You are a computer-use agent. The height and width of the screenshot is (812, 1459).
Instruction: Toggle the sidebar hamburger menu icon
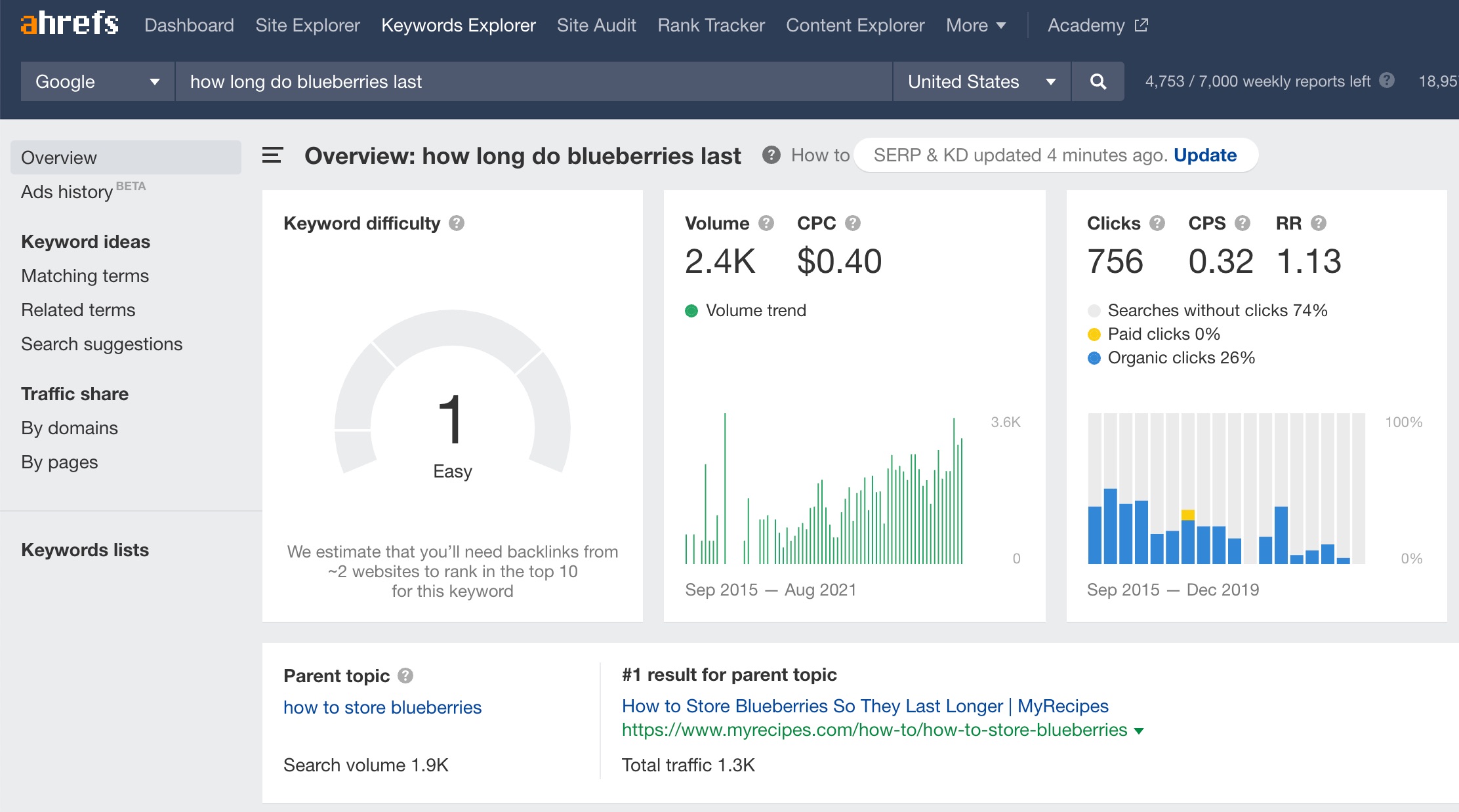coord(272,155)
